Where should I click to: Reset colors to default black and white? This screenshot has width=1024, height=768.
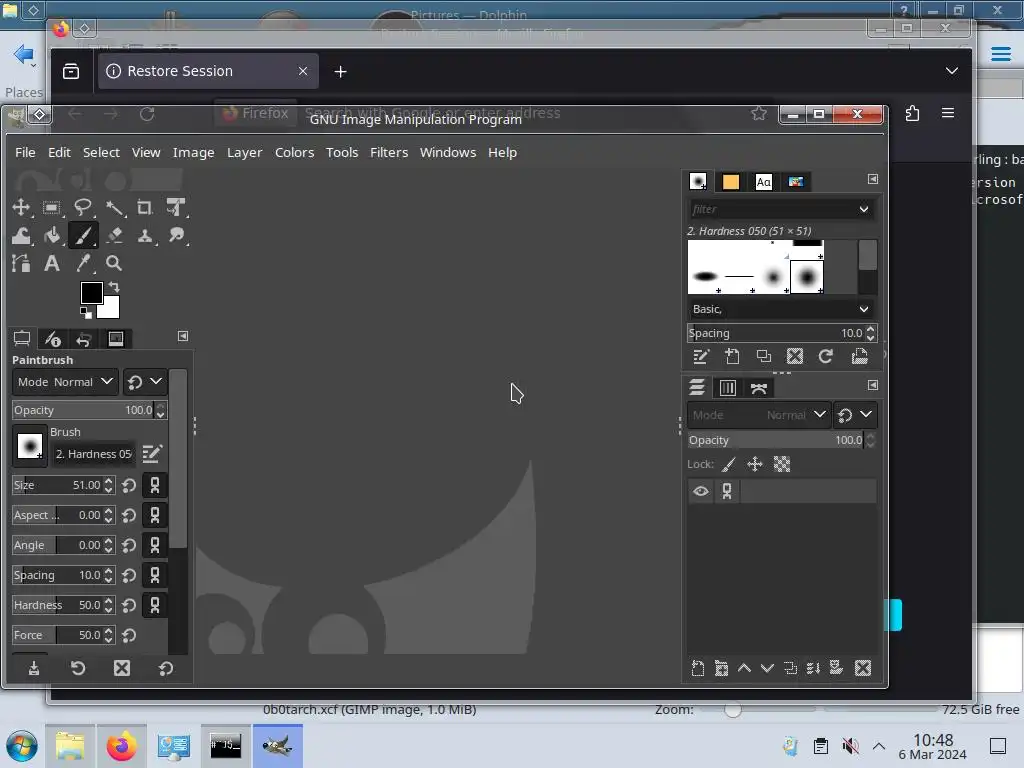(x=86, y=313)
